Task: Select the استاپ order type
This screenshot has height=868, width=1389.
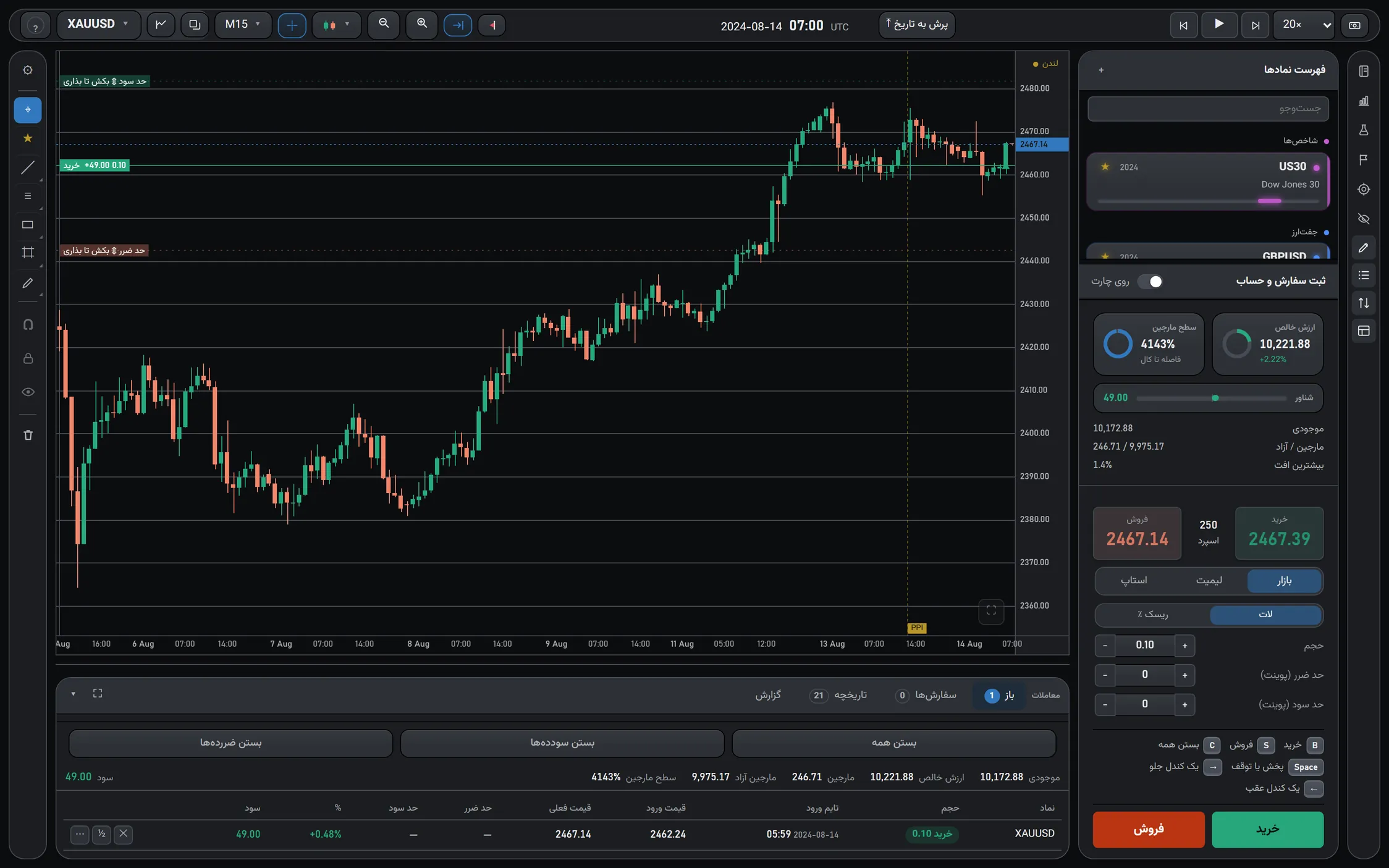Action: pos(1134,581)
